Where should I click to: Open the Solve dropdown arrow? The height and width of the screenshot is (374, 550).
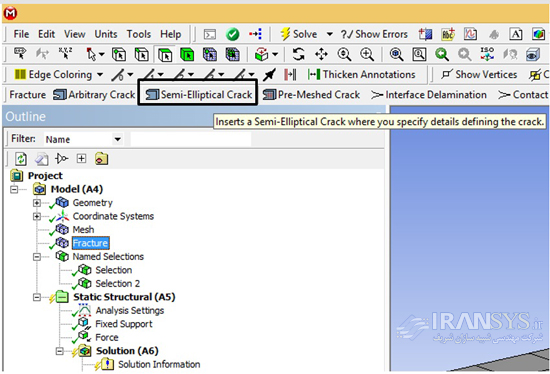point(329,34)
